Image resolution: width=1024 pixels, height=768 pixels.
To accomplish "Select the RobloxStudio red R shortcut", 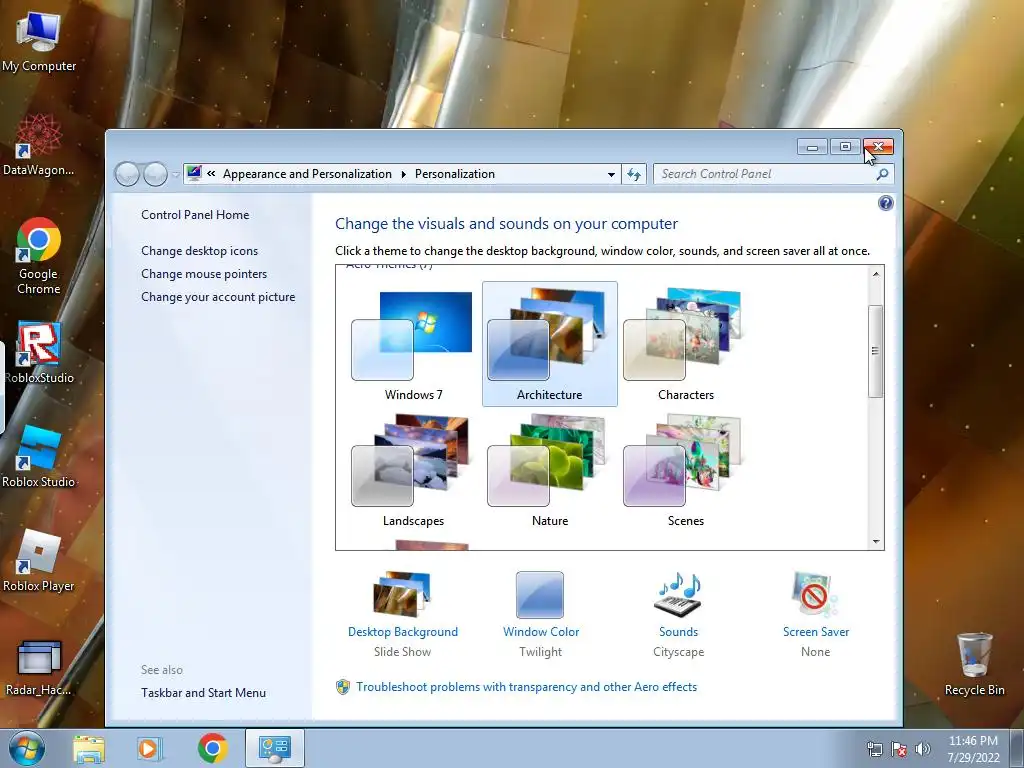I will click(x=39, y=353).
